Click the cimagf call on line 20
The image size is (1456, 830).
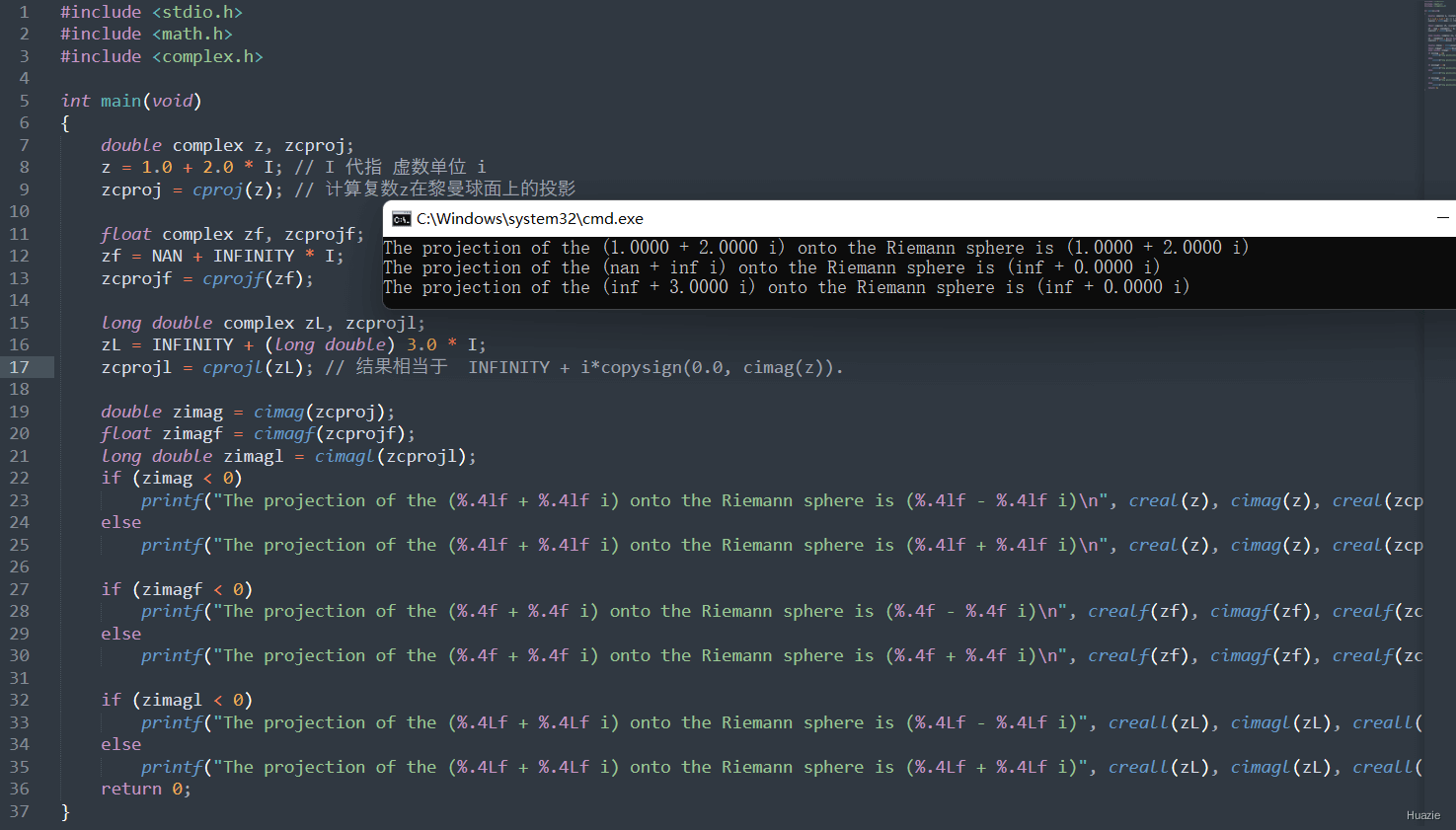point(284,433)
